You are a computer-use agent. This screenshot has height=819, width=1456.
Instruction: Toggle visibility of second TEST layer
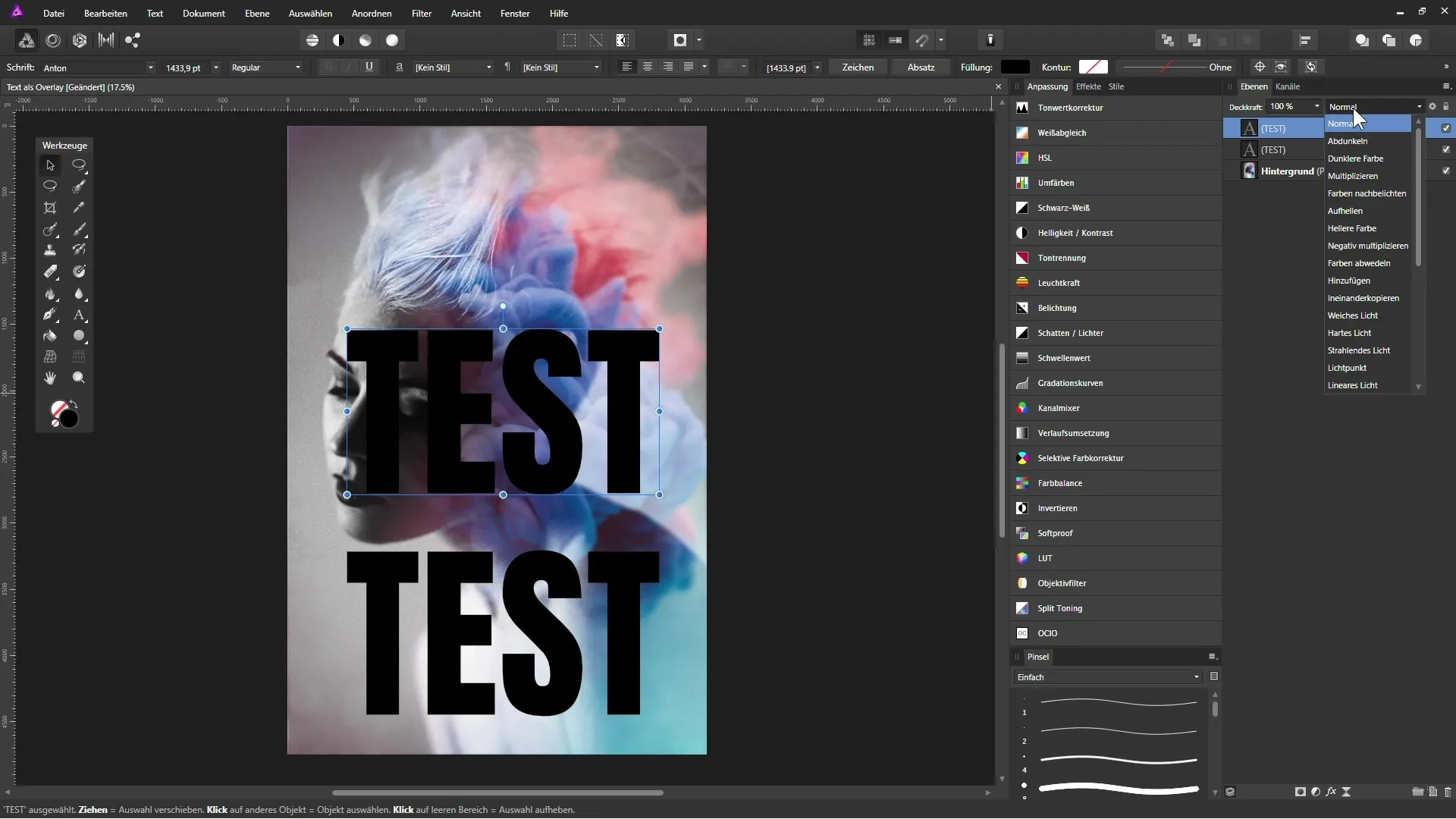[1446, 149]
